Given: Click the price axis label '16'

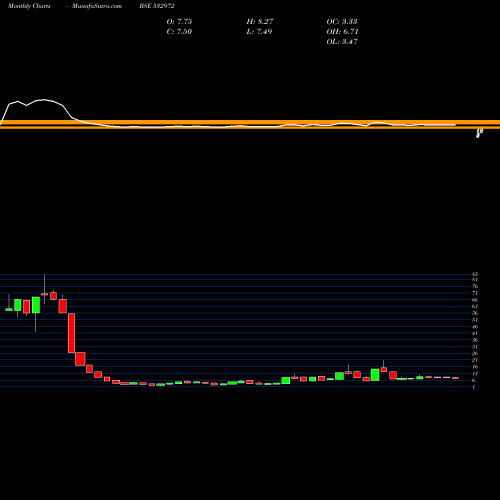Looking at the screenshot, I should tap(475, 367).
